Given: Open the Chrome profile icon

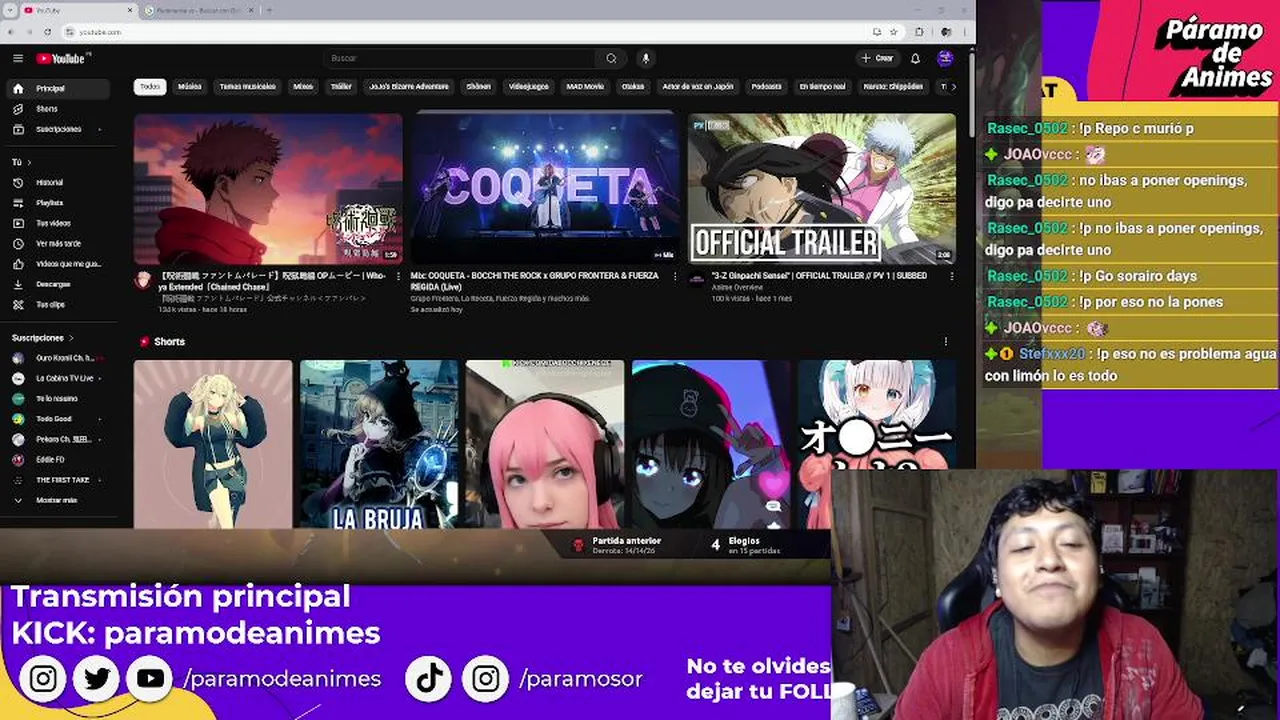Looking at the screenshot, I should click(945, 32).
